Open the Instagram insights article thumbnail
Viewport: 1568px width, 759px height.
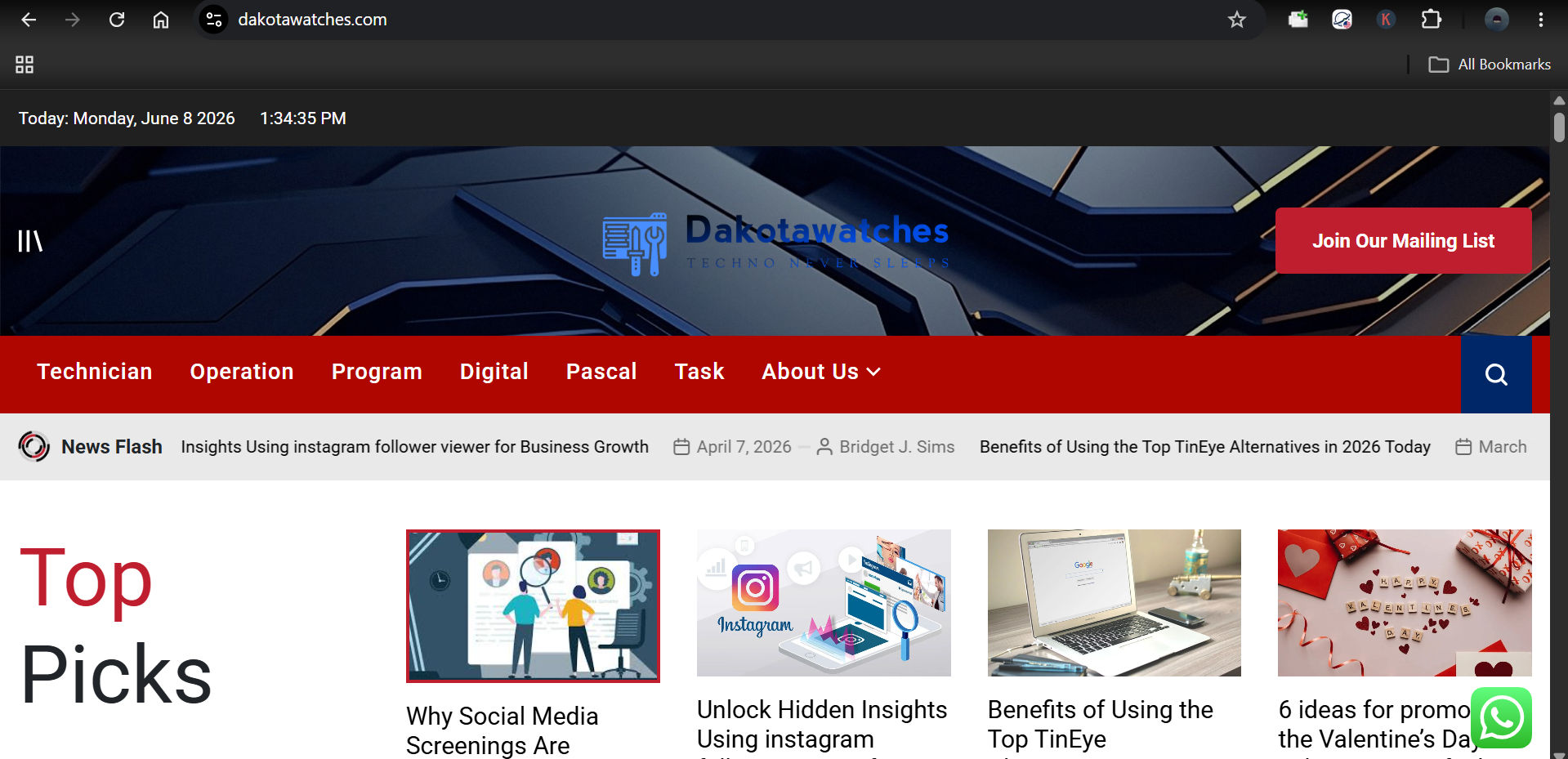[824, 603]
